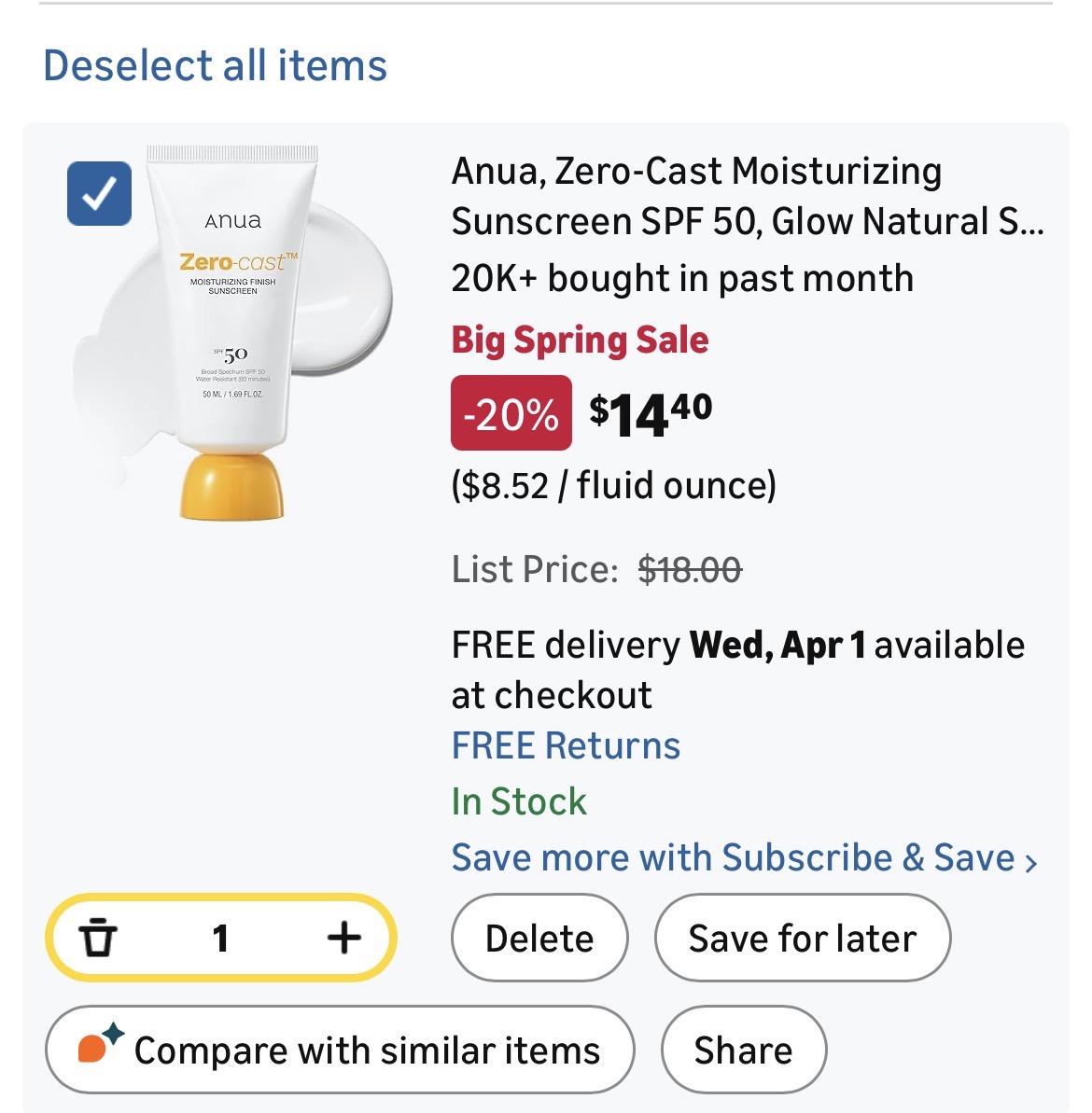Click the Big Spring Sale label
The height and width of the screenshot is (1113, 1092).
(x=580, y=340)
